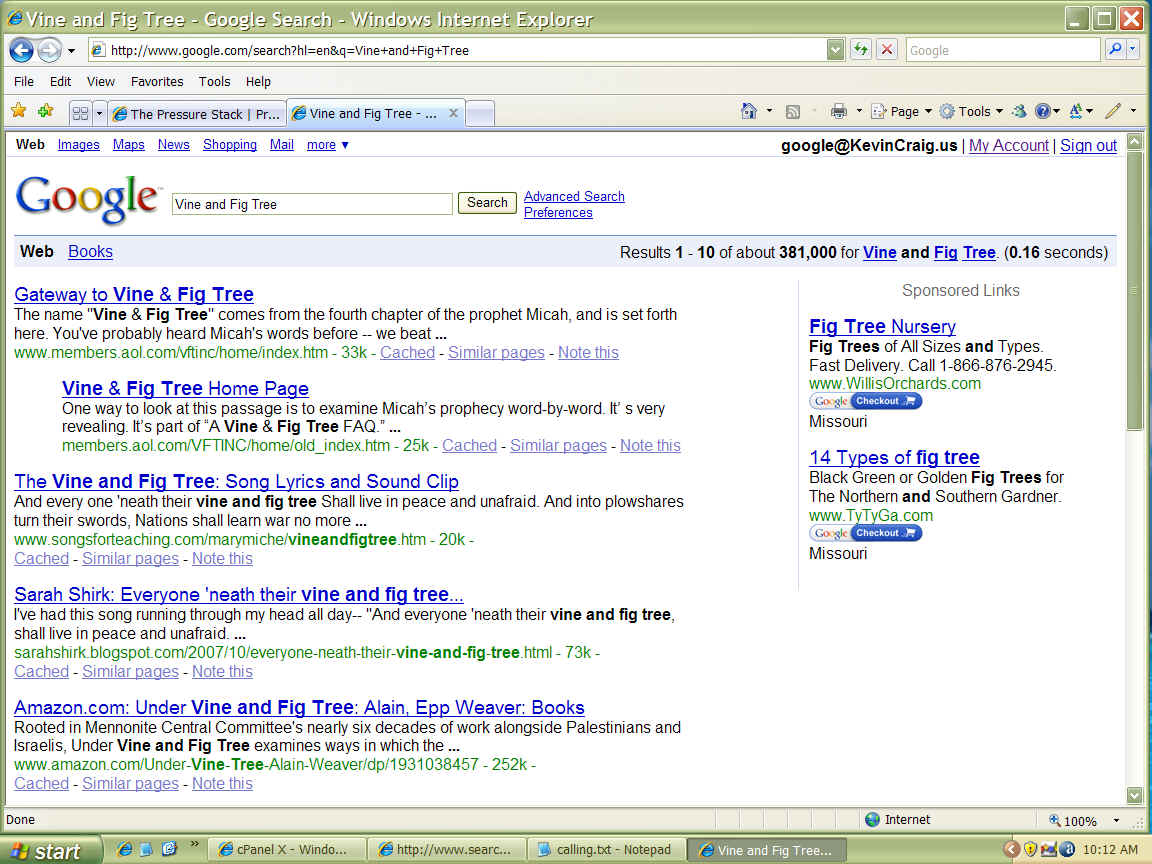Go to Google Maps link
Image resolution: width=1152 pixels, height=864 pixels.
click(129, 145)
